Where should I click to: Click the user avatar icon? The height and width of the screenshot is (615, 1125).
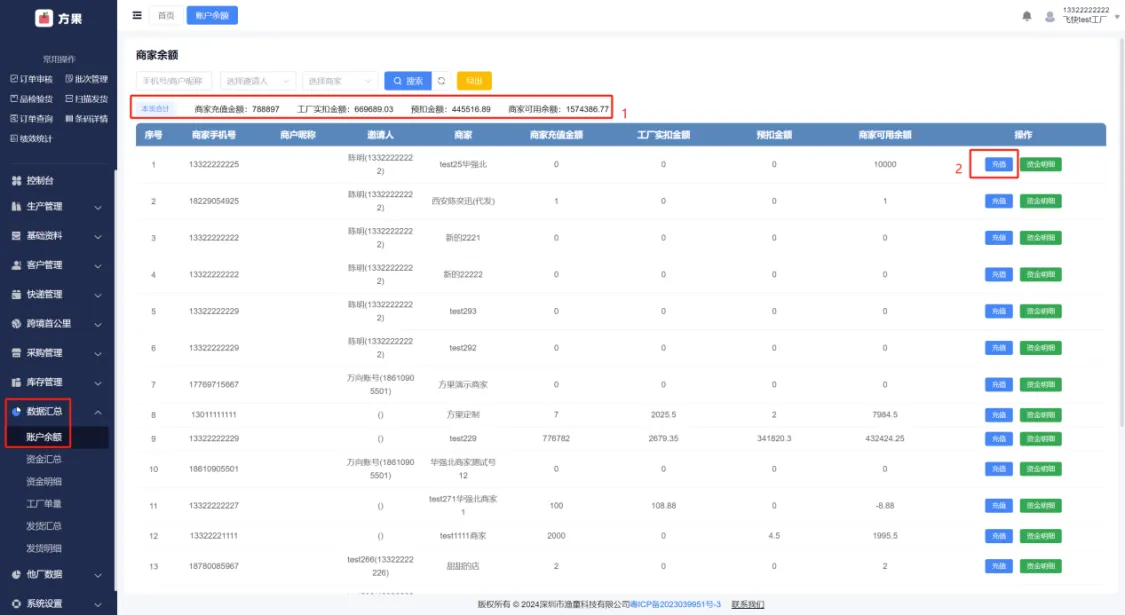point(1049,16)
